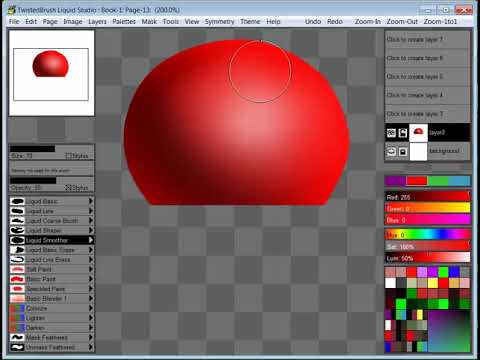
Task: Select the Soft Paint brush icon
Action: point(17,269)
